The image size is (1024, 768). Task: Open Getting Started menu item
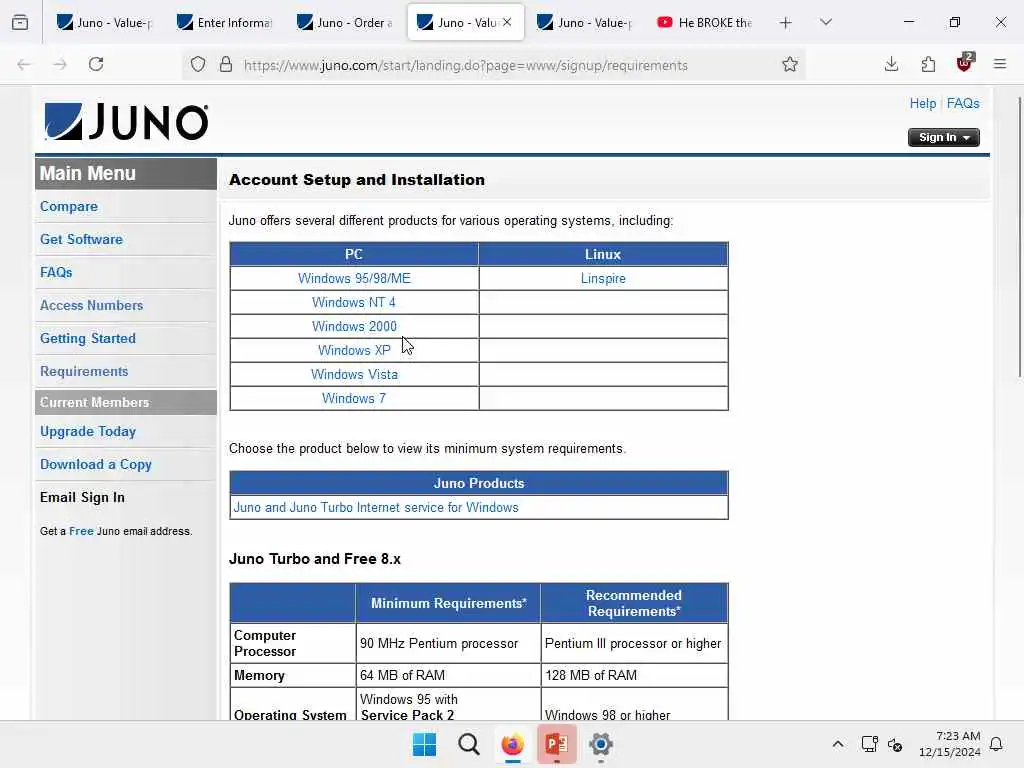88,338
